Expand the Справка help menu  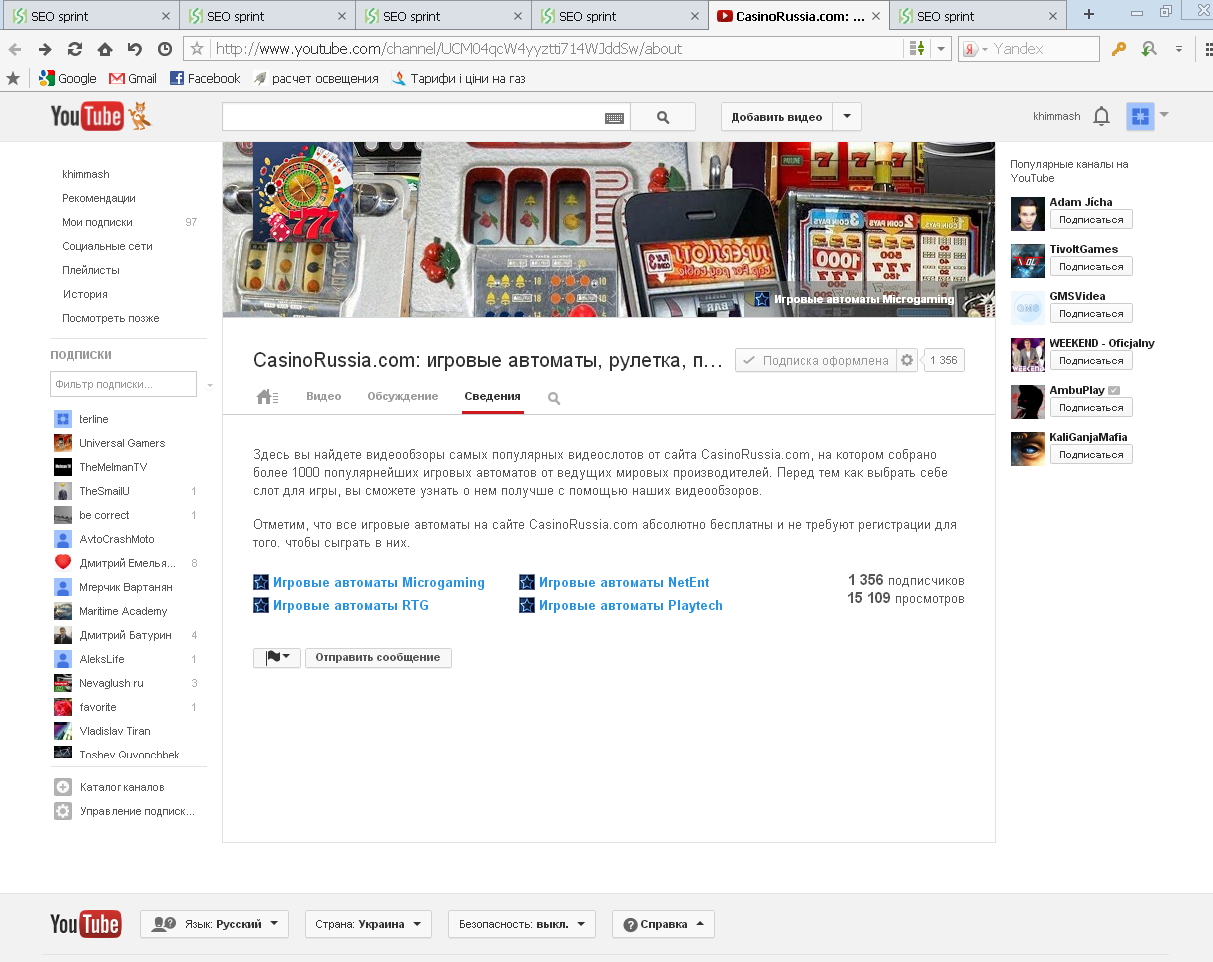(x=663, y=924)
